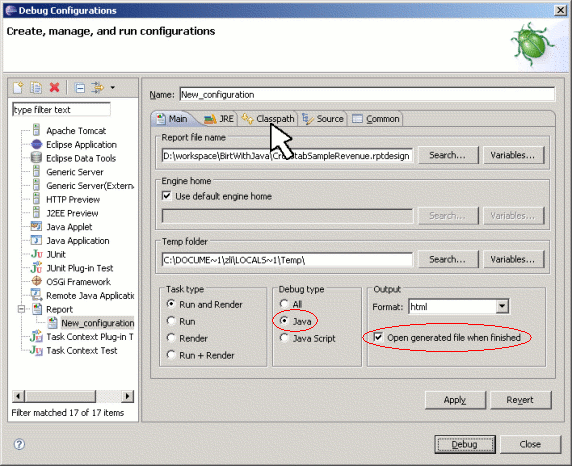572x466 pixels.
Task: Toggle Open generated file when finished
Action: [x=378, y=337]
